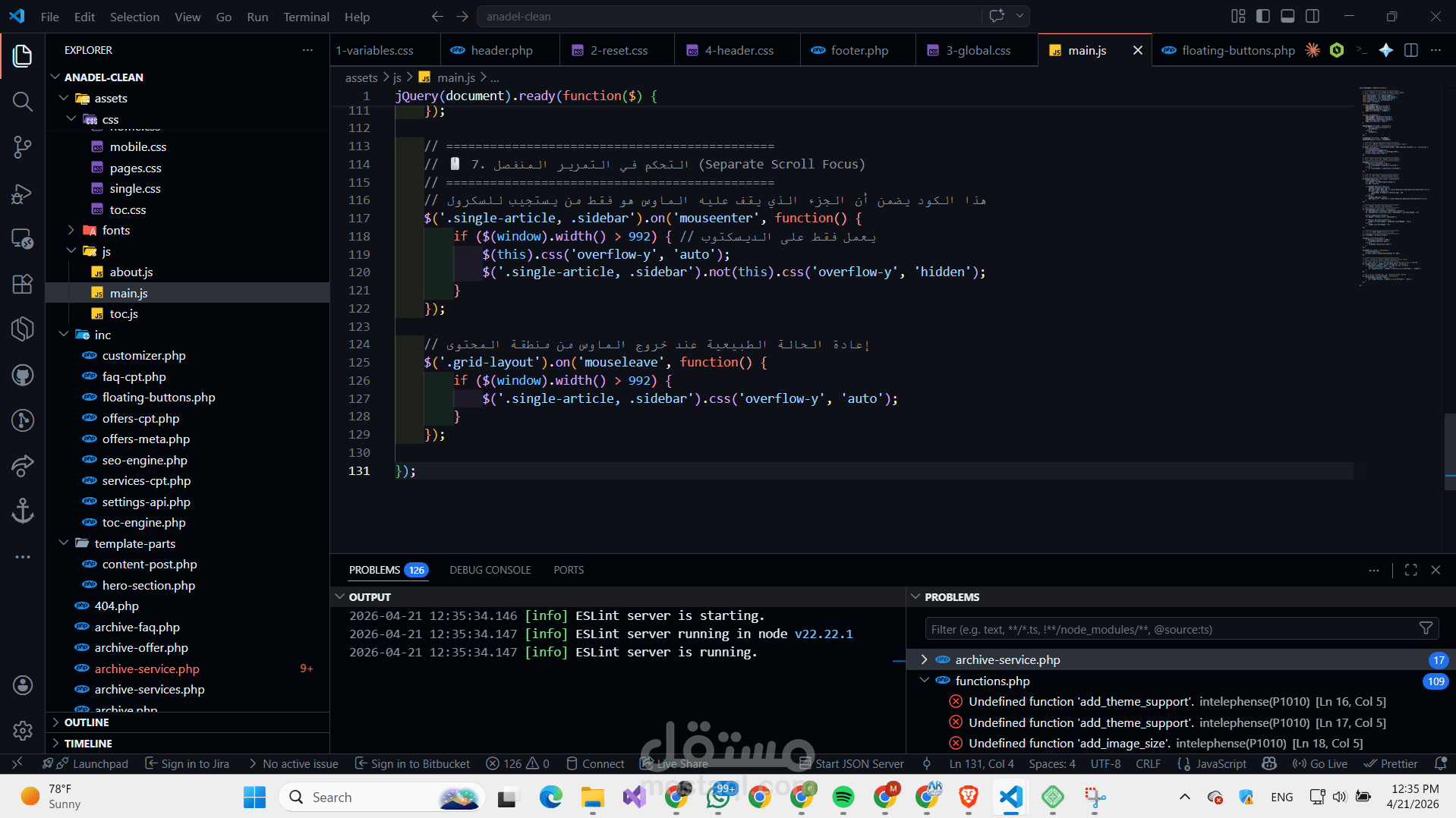The height and width of the screenshot is (818, 1456).
Task: Click the remote window icon in status bar
Action: [17, 763]
